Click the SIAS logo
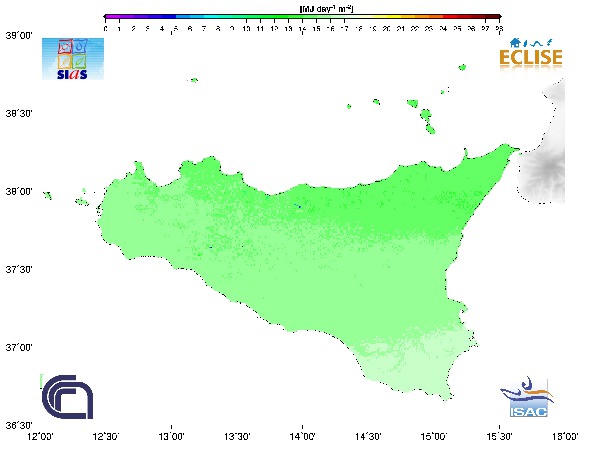The height and width of the screenshot is (450, 600). [73, 59]
